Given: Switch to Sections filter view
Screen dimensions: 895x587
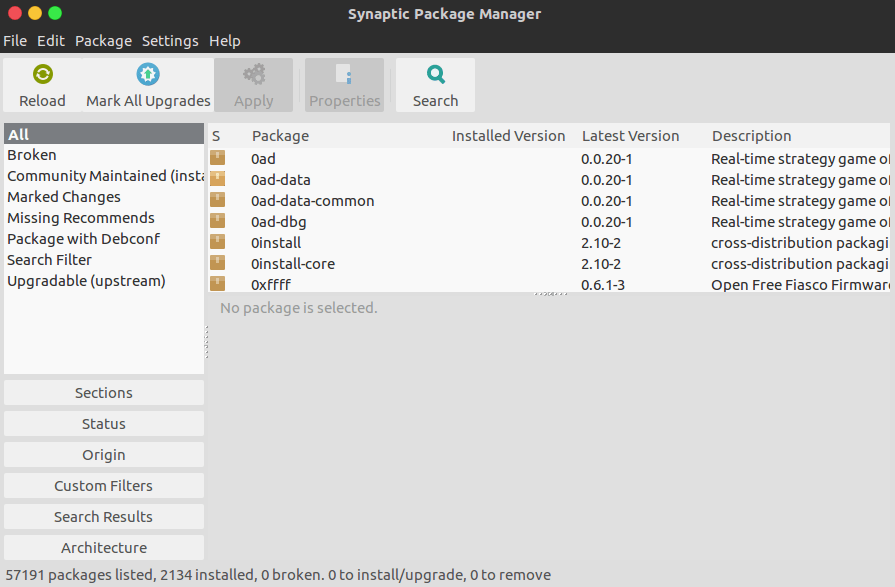Looking at the screenshot, I should click(x=104, y=393).
